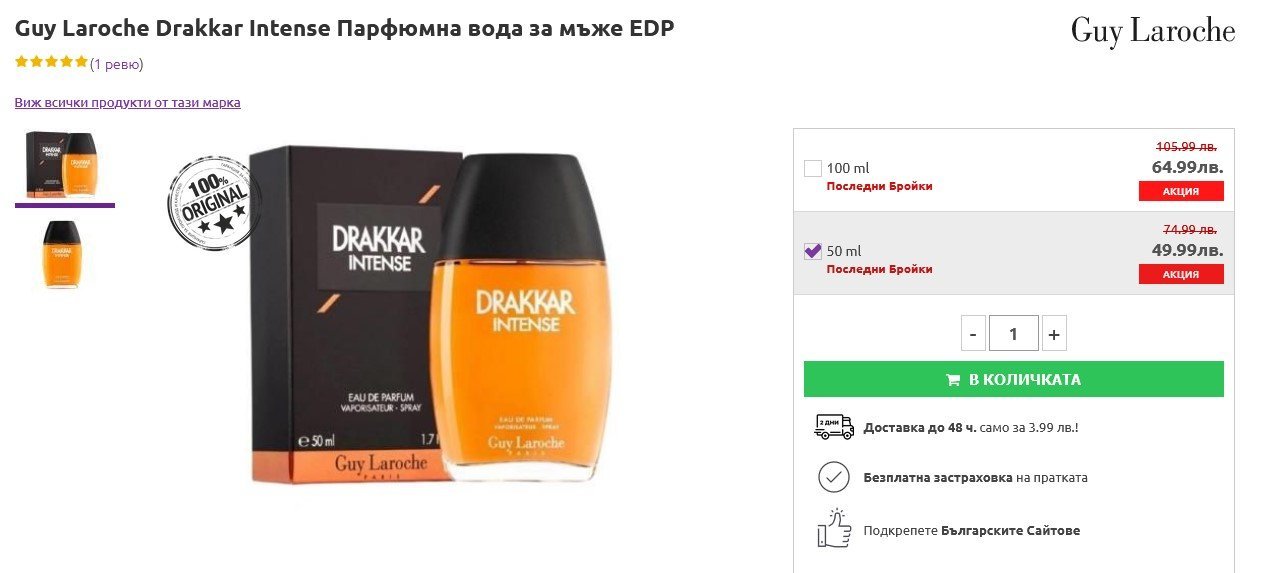The height and width of the screenshot is (573, 1262).
Task: Click the red АКЦИЯ badge for 50 ml
Action: pos(1181,274)
